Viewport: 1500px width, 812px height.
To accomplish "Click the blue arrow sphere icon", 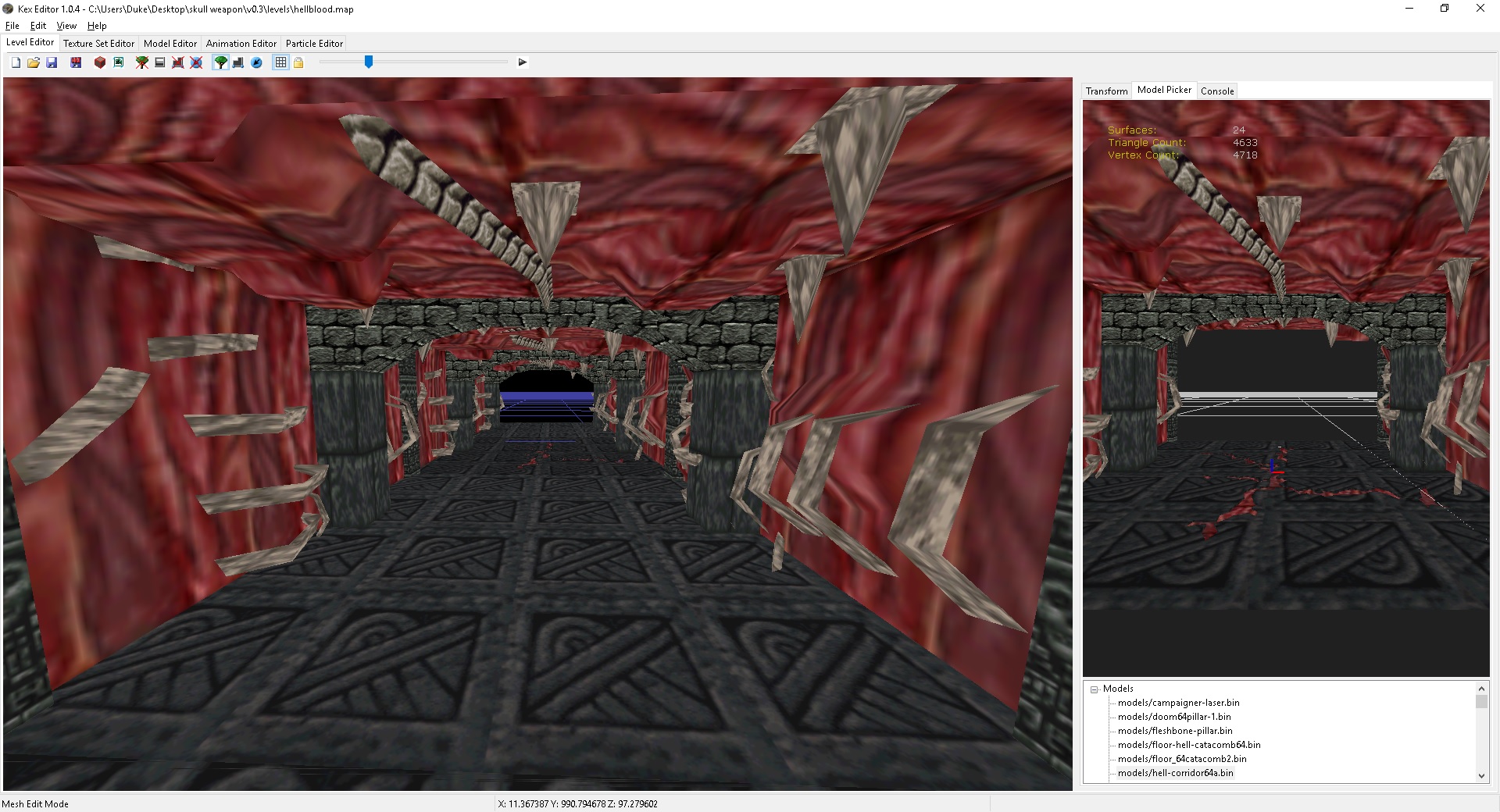I will [256, 62].
